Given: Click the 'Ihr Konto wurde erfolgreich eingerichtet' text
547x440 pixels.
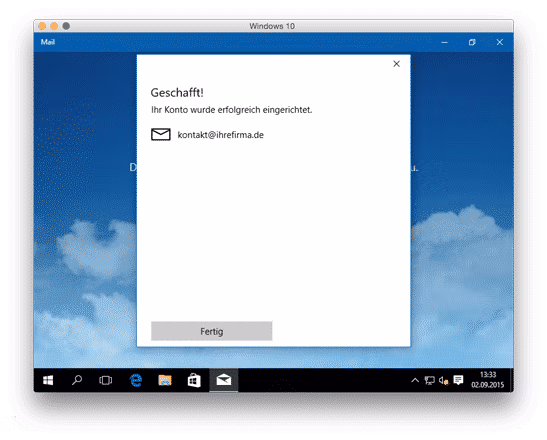Looking at the screenshot, I should [x=231, y=110].
